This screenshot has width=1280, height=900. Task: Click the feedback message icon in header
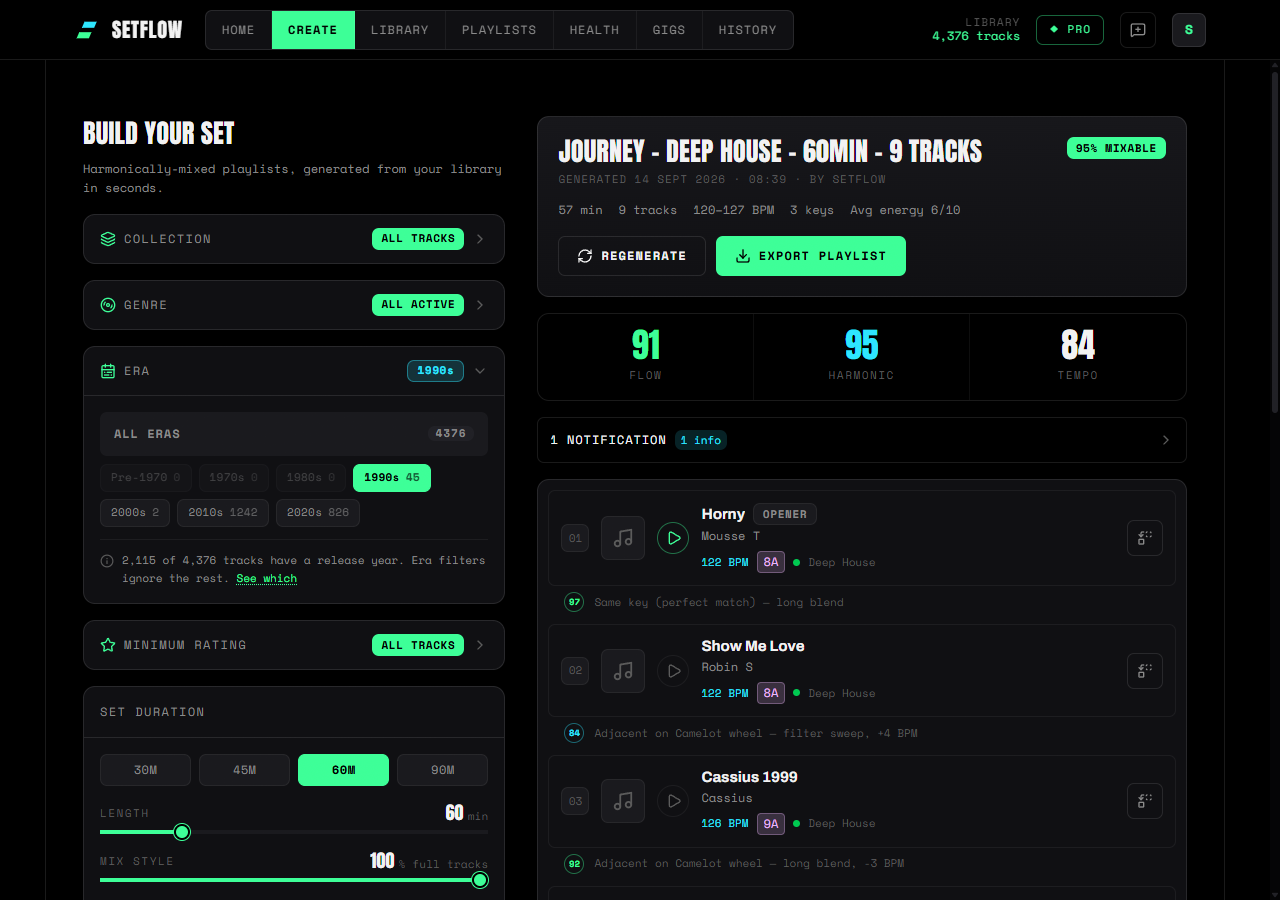1138,30
